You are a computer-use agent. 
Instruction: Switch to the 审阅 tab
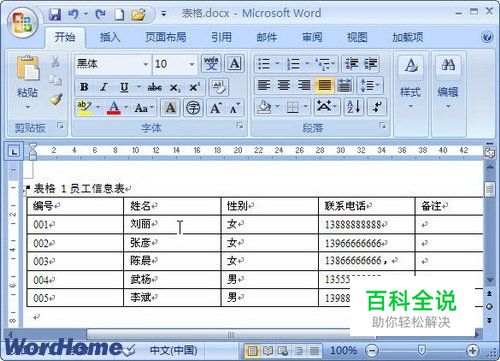coord(312,37)
